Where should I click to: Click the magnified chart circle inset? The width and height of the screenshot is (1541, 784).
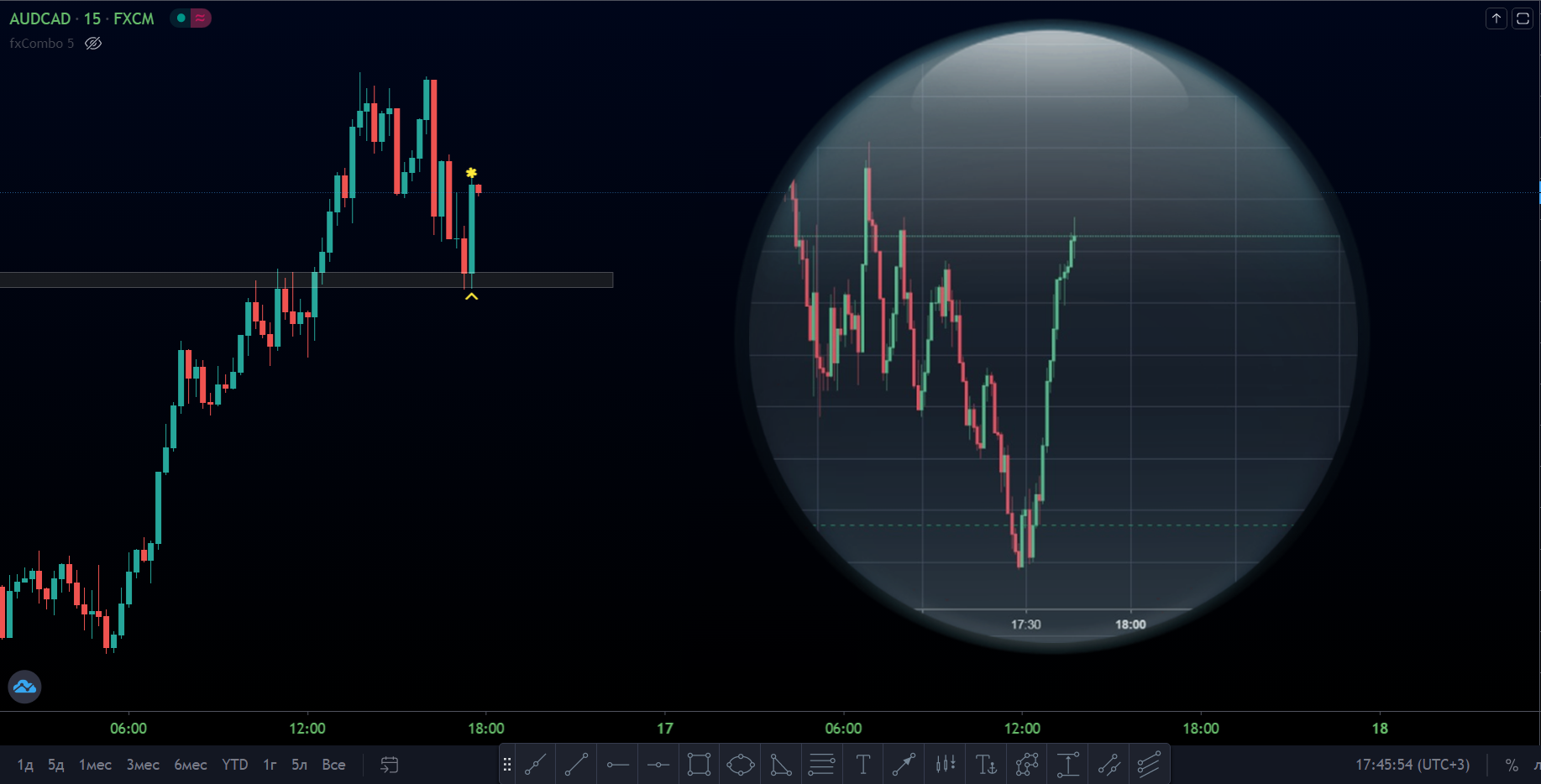click(1052, 336)
